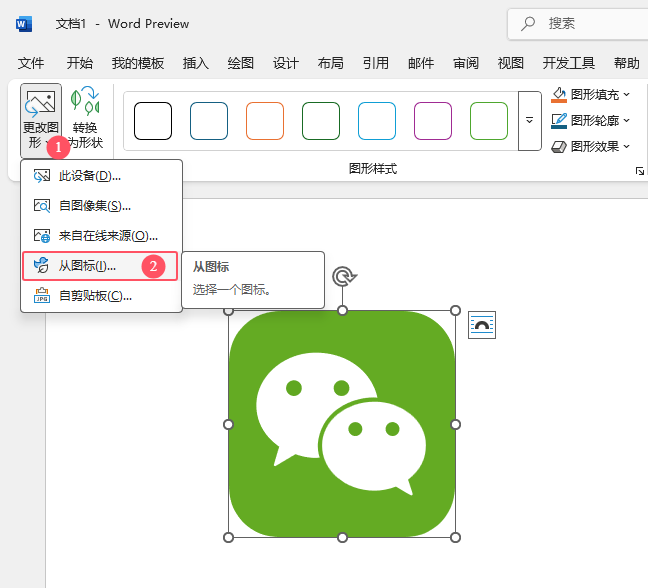Switch to the Design (设计) tab
This screenshot has height=588, width=648.
(286, 63)
